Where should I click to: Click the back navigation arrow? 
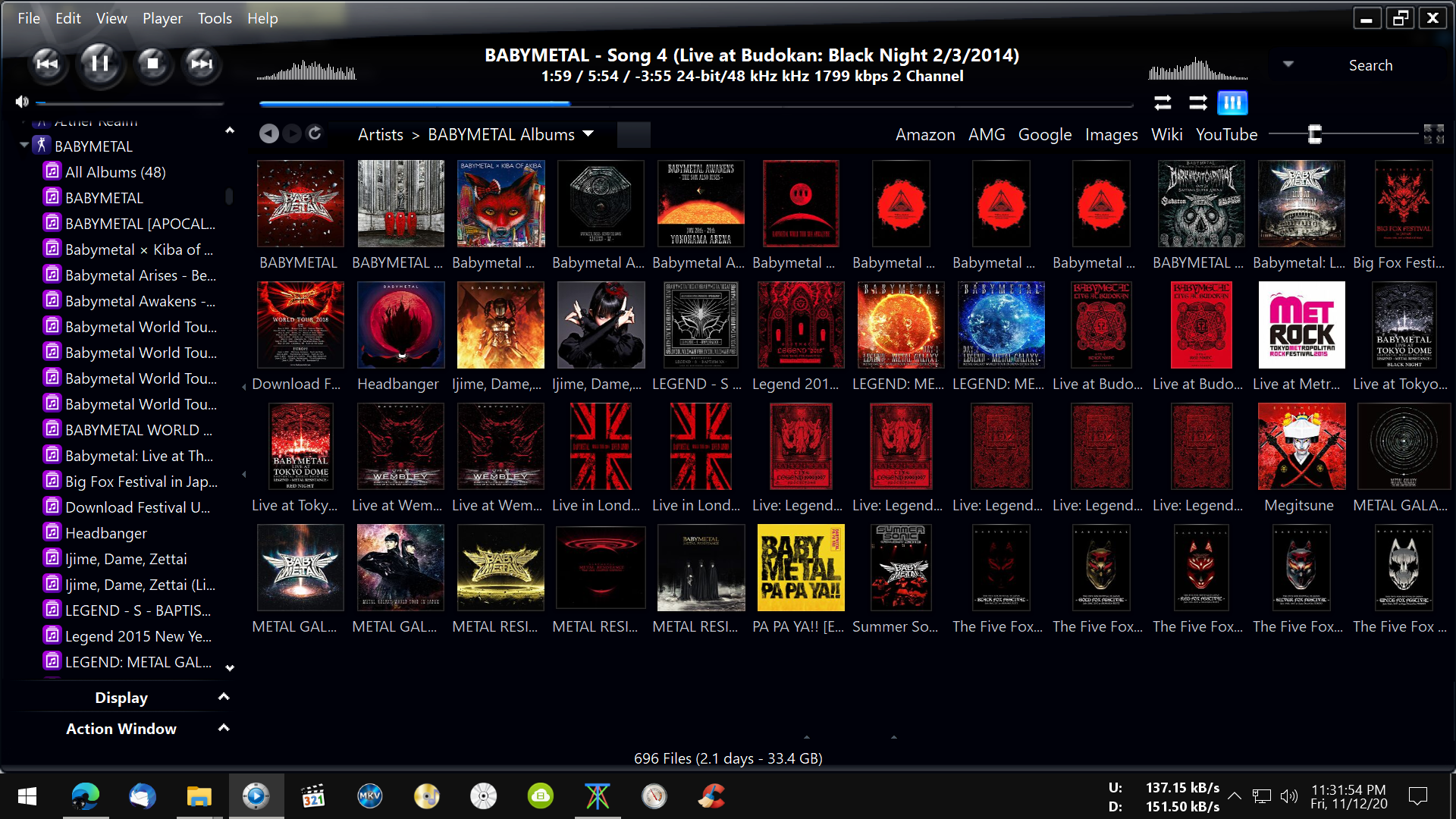[x=268, y=134]
